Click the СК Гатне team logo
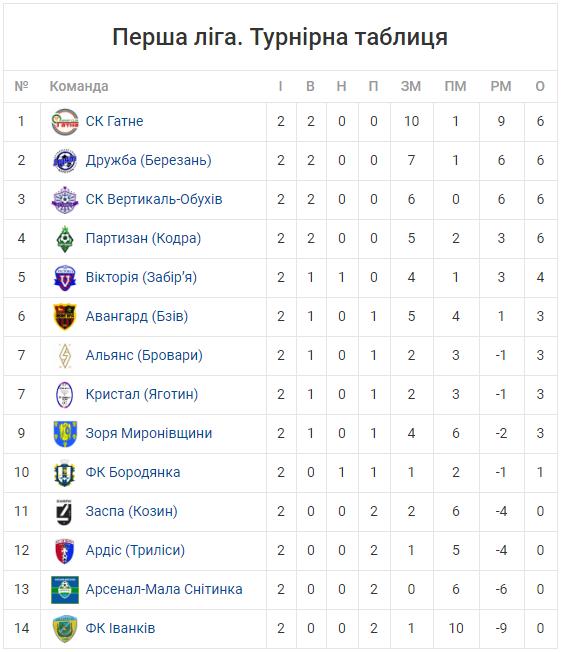The width and height of the screenshot is (563, 652). tap(65, 121)
